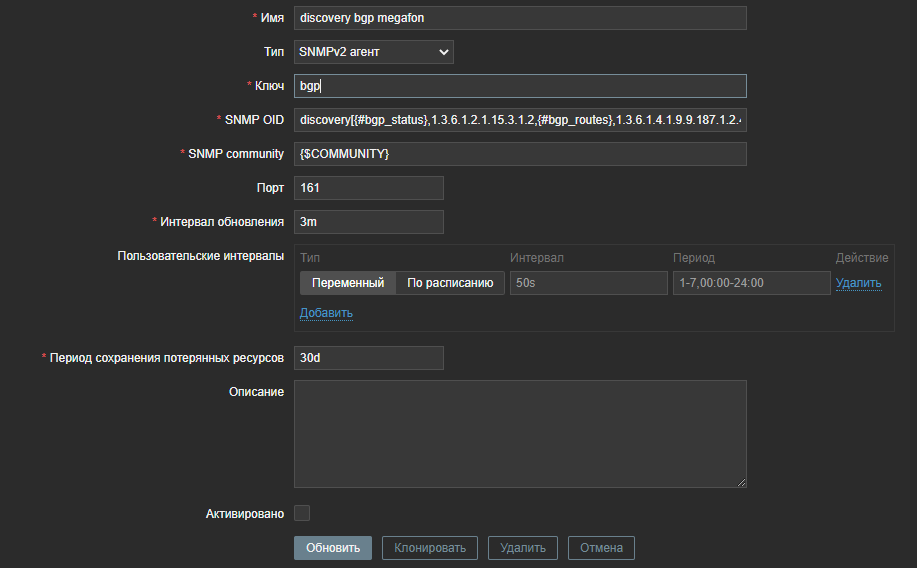Select the Порт field with 161
The height and width of the screenshot is (568, 917).
click(x=368, y=188)
